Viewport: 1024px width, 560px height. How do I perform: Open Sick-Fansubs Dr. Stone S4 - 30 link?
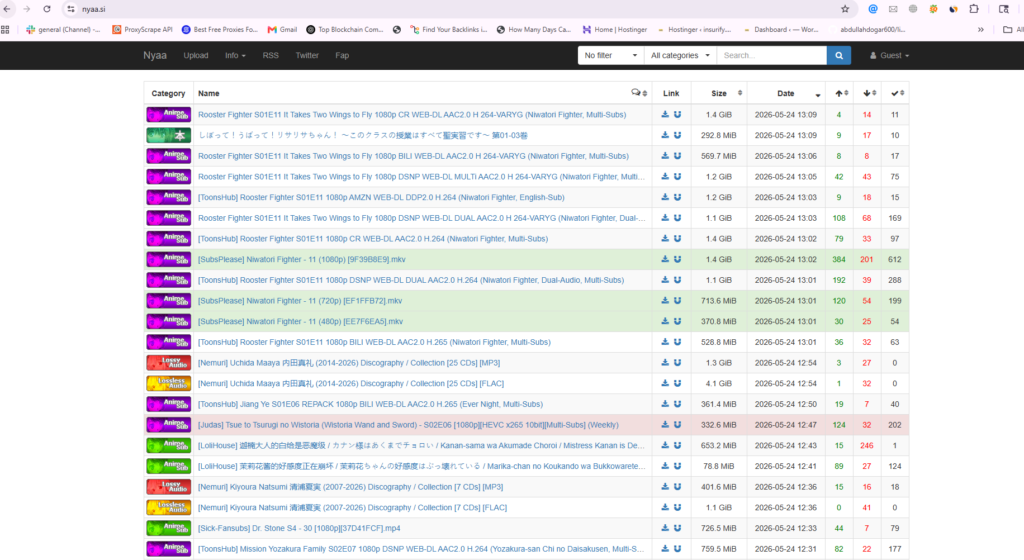coord(299,528)
